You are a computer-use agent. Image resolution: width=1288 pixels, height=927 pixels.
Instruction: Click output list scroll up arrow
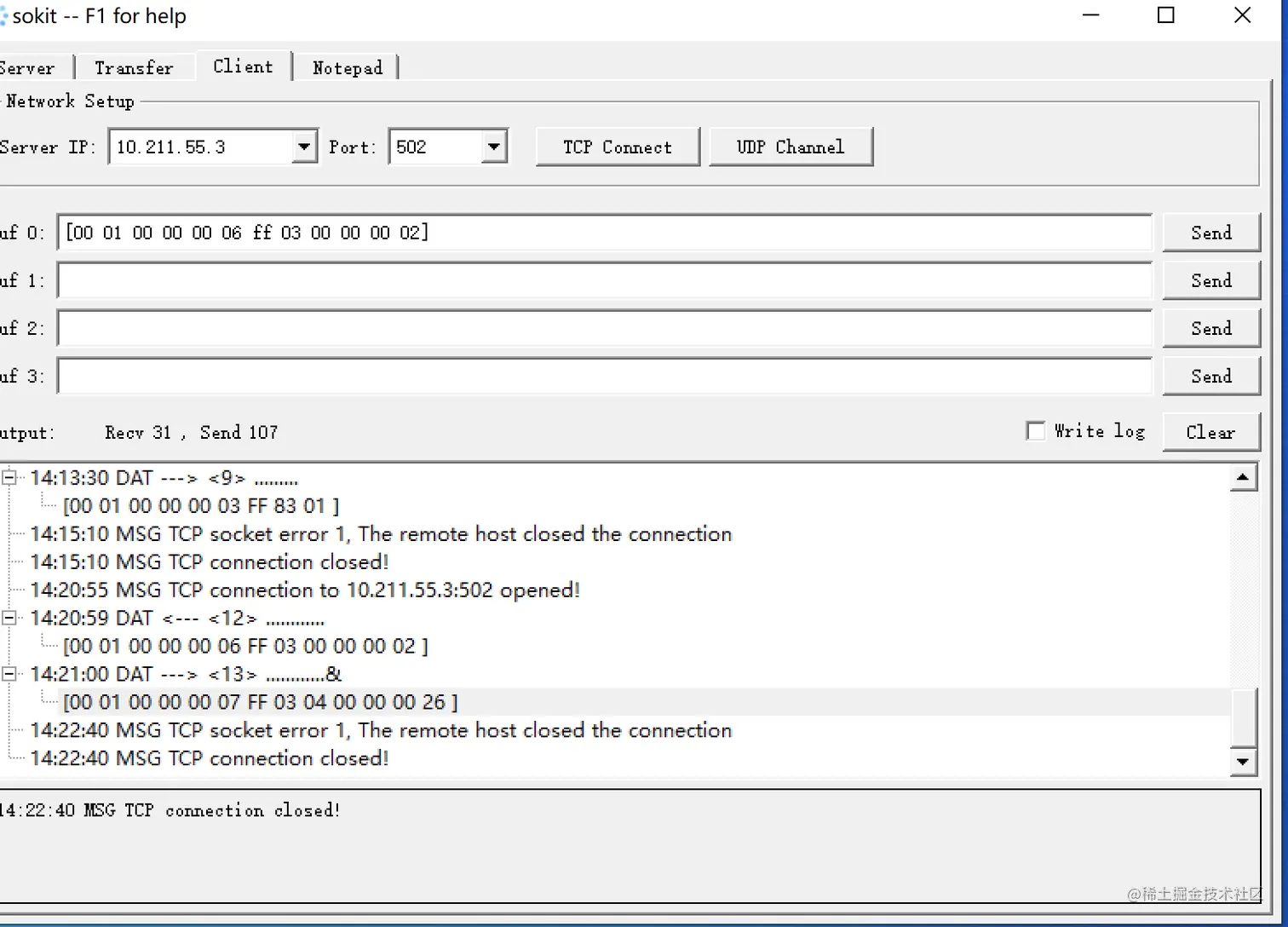(1244, 478)
